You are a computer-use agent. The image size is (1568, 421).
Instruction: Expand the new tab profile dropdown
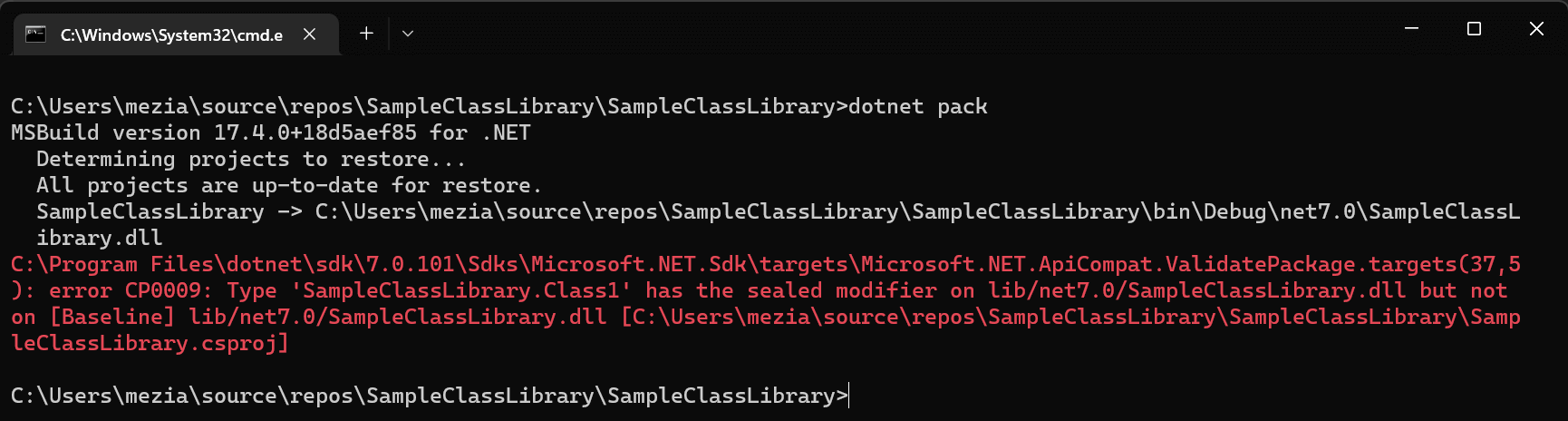(x=408, y=34)
